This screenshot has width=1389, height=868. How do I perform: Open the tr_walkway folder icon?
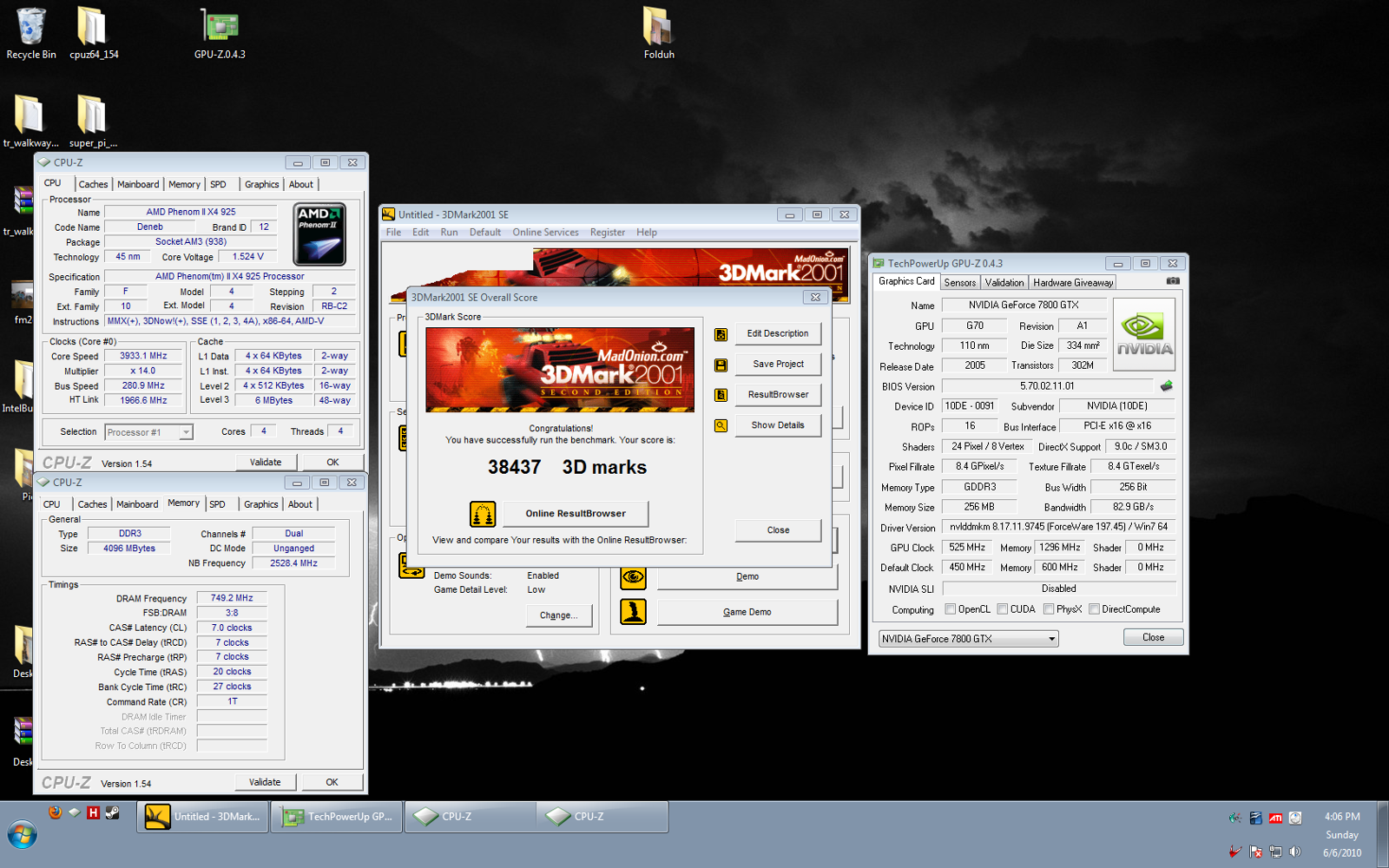click(x=30, y=122)
